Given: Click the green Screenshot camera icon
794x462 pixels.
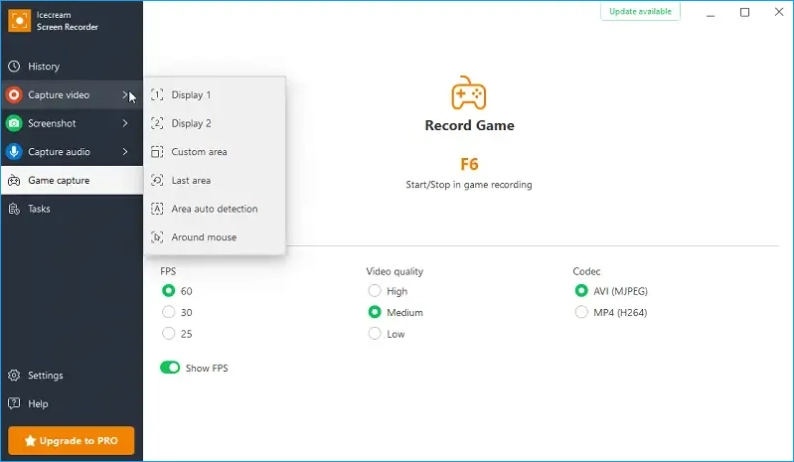Looking at the screenshot, I should pyautogui.click(x=14, y=123).
